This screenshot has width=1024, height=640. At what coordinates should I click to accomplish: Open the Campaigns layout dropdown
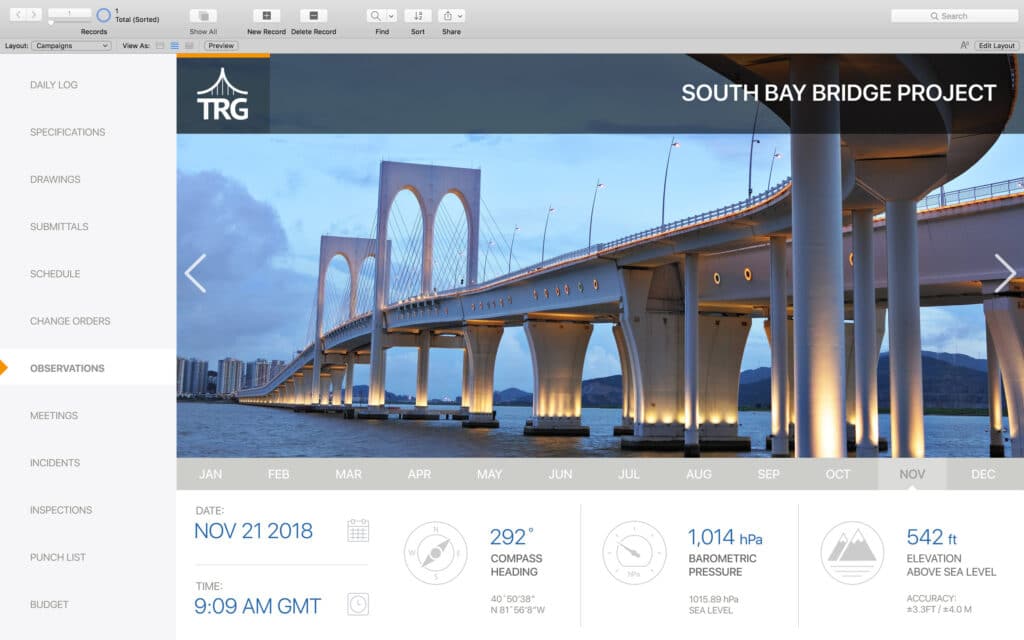[x=71, y=46]
